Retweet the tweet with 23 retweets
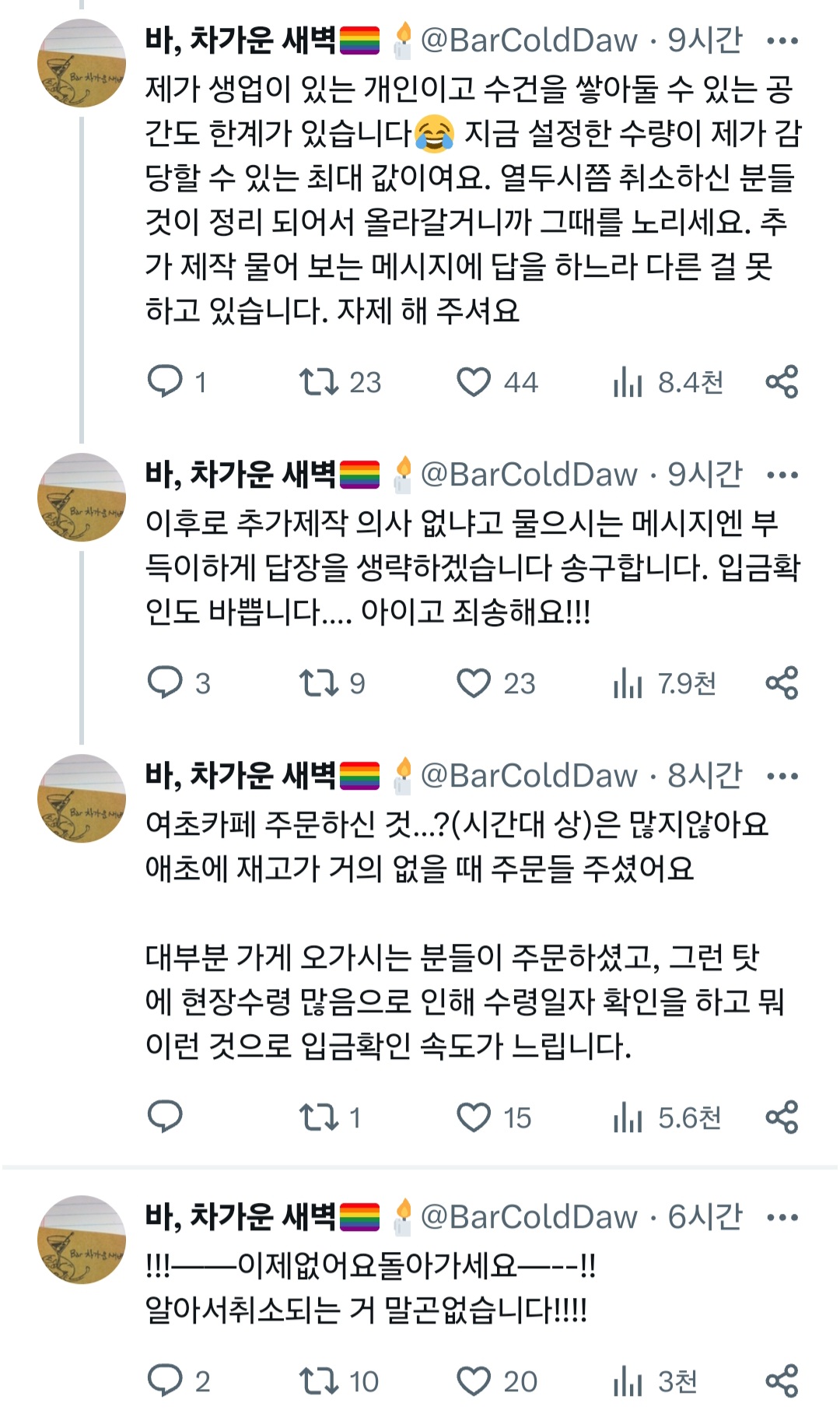This screenshot has height=1424, width=840. [319, 381]
